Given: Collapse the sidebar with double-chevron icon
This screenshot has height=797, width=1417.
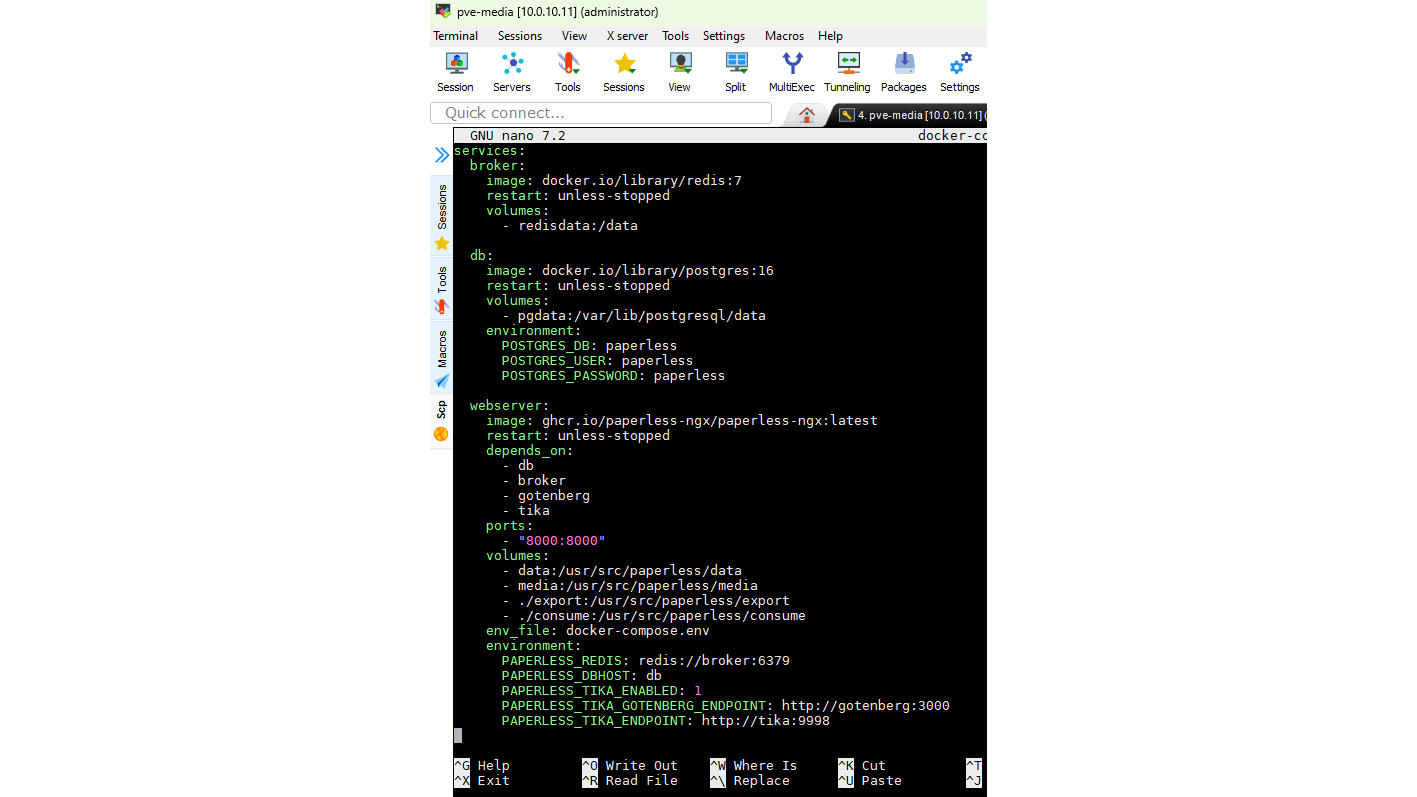Looking at the screenshot, I should (x=441, y=155).
